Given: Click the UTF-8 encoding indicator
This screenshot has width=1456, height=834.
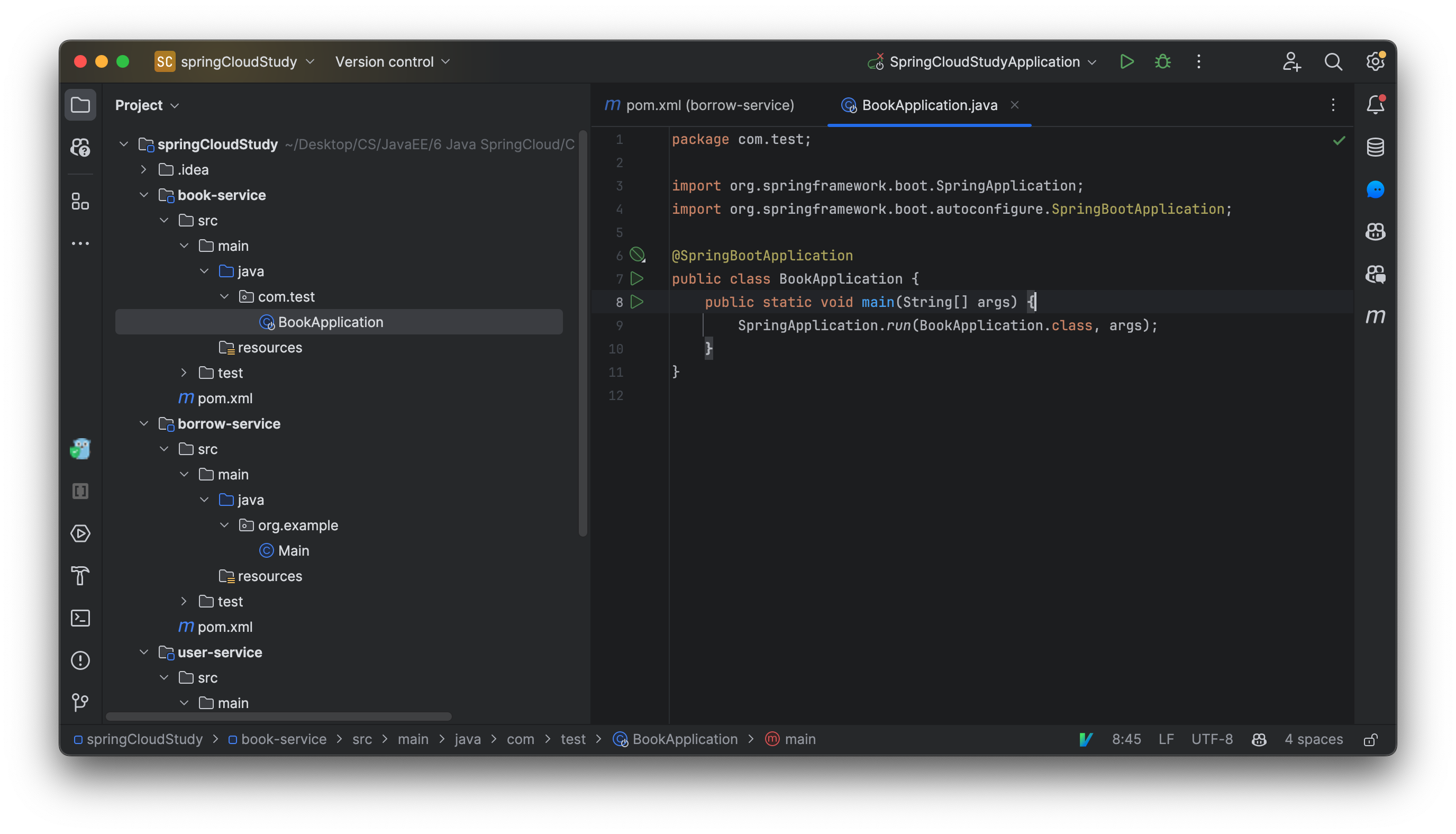Looking at the screenshot, I should click(1212, 739).
